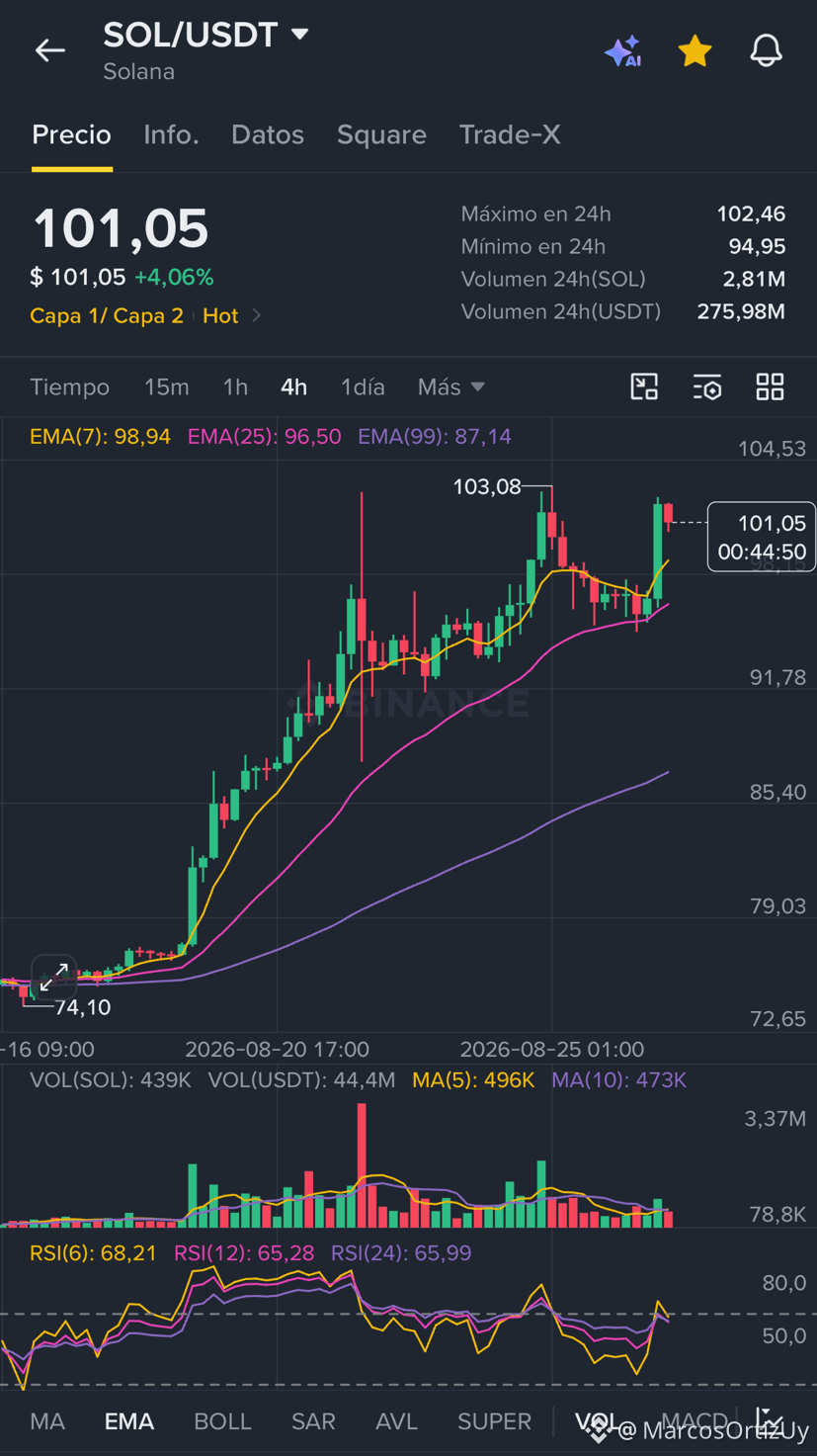Click the EMA(25): 96,50 legend

pos(265,436)
